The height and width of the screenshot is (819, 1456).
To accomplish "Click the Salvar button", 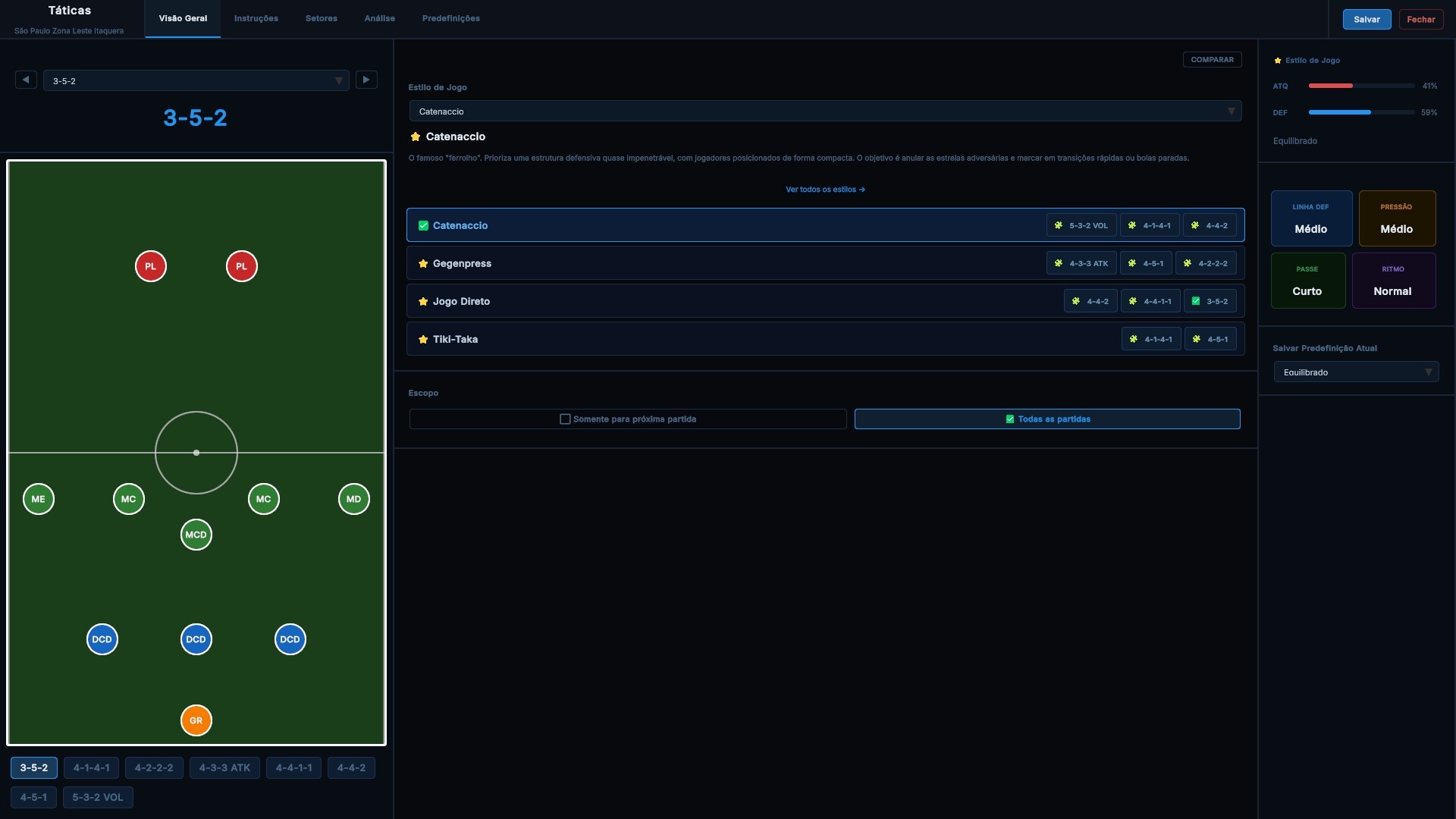I will pyautogui.click(x=1367, y=19).
